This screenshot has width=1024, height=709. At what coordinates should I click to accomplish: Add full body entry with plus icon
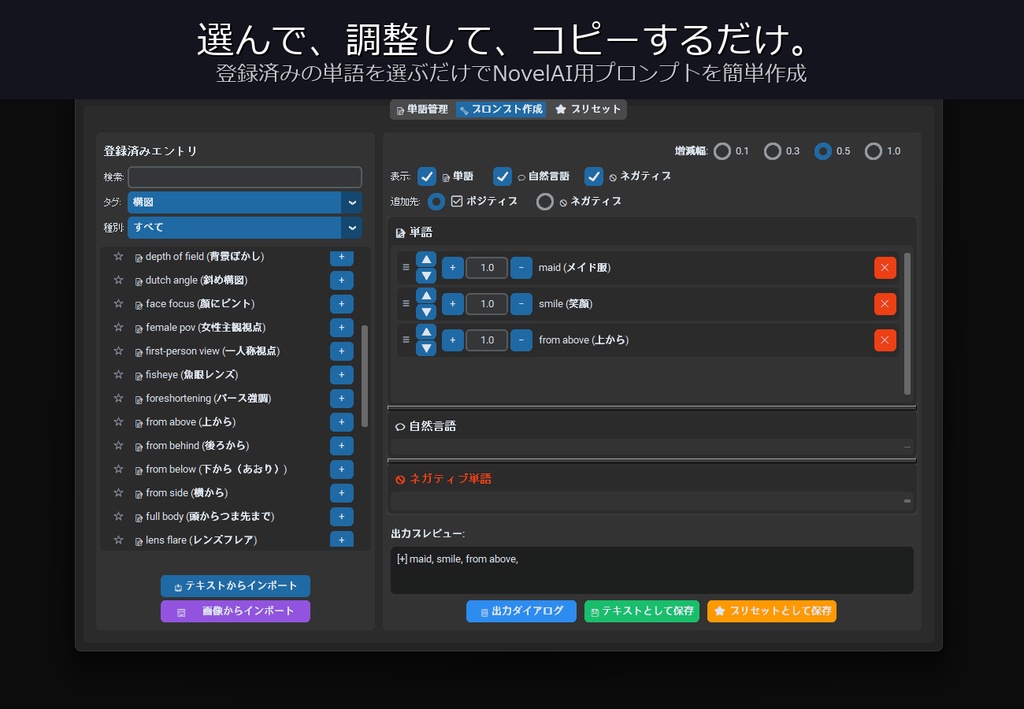[x=341, y=516]
